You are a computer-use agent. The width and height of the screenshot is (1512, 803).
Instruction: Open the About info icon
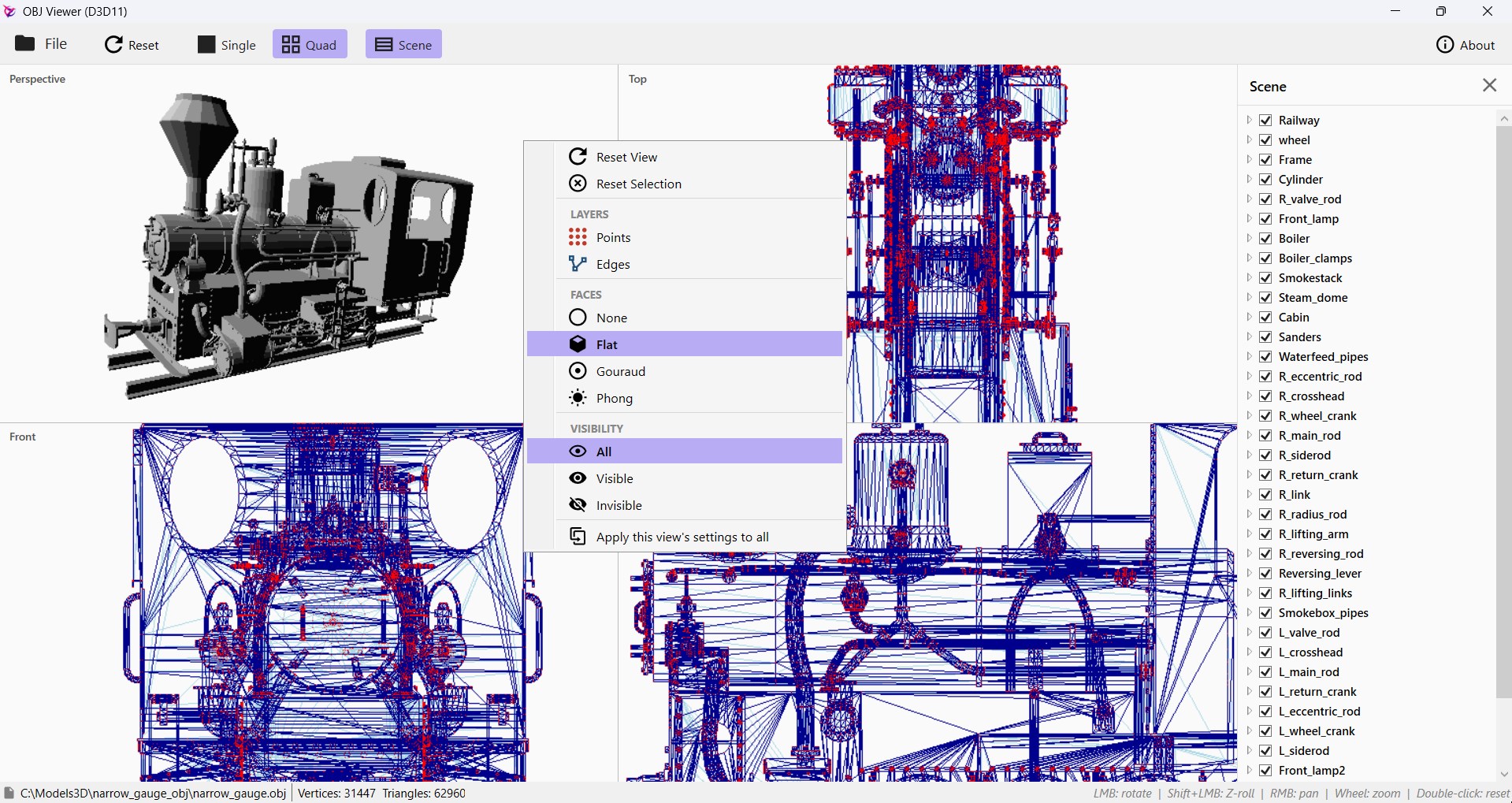point(1445,45)
